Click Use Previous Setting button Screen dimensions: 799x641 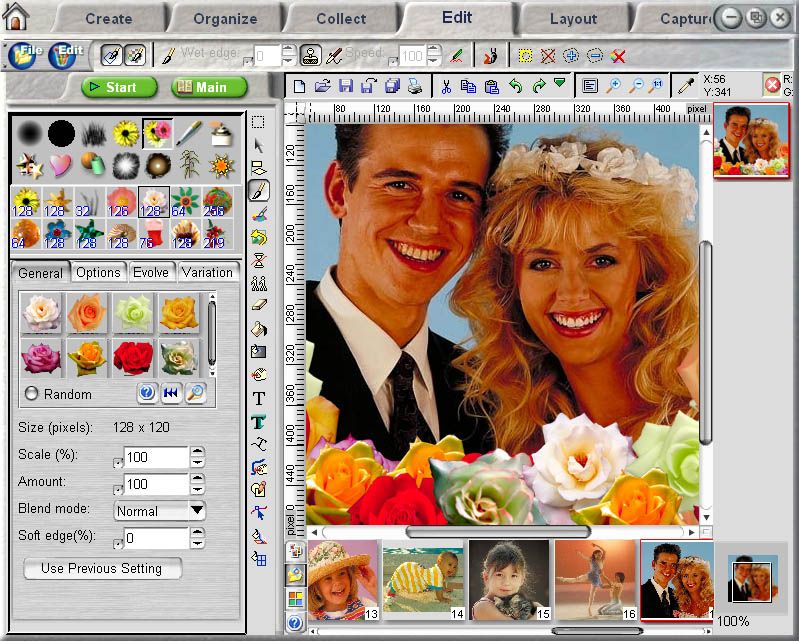102,568
